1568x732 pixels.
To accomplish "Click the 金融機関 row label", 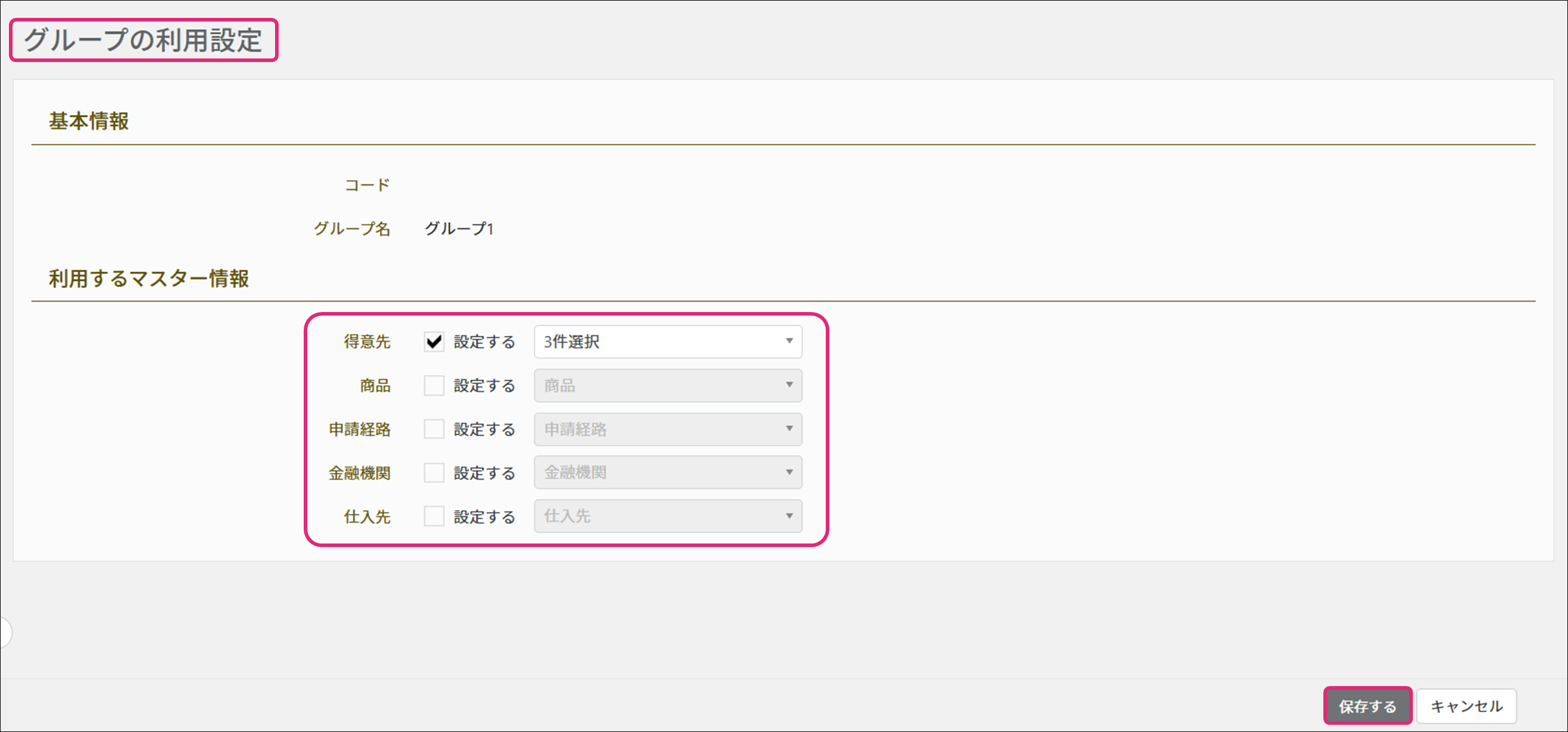I will point(360,473).
